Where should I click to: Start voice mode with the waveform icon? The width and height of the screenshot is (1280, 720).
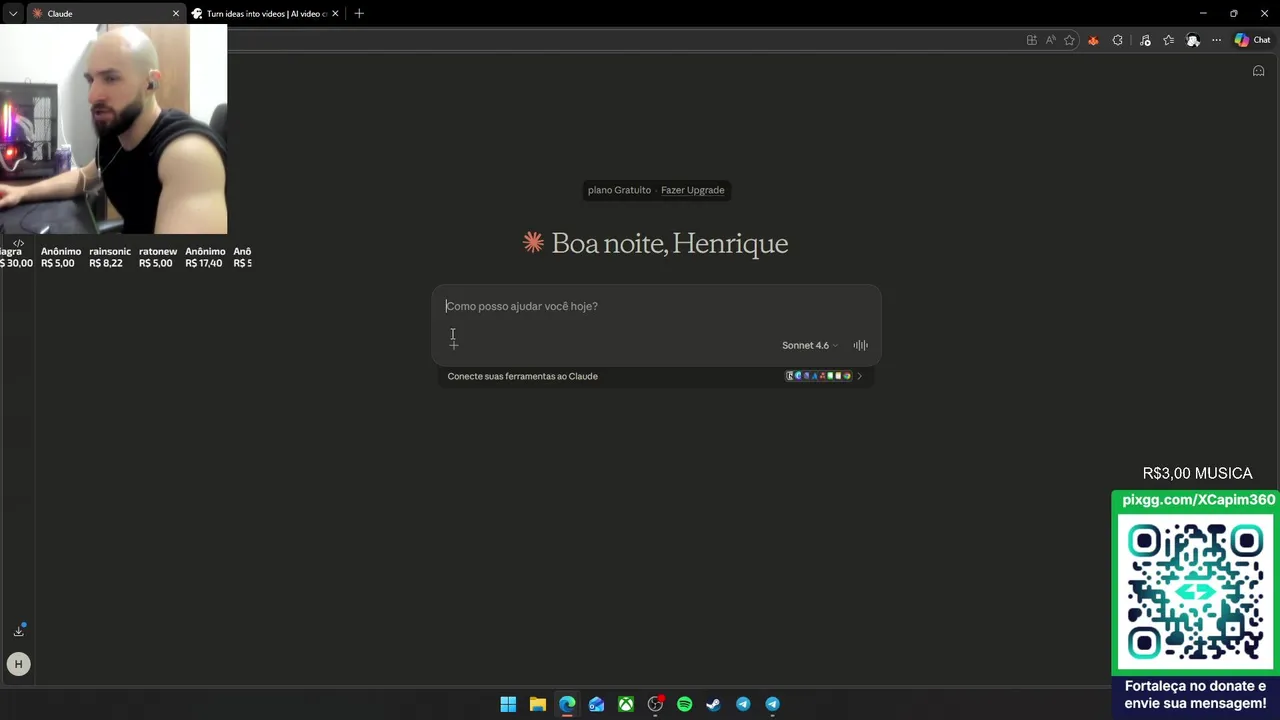click(x=860, y=345)
